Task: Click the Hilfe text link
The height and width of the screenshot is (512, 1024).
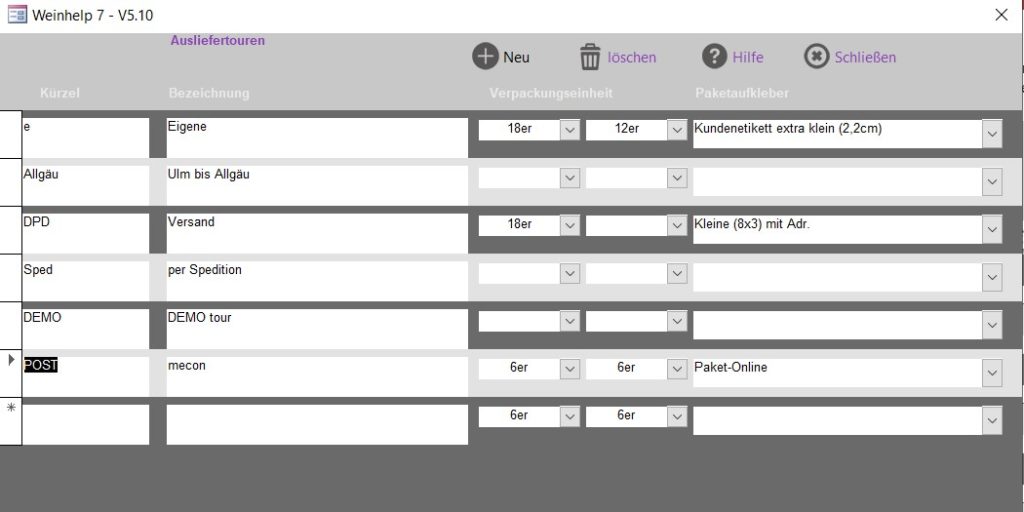Action: (747, 58)
